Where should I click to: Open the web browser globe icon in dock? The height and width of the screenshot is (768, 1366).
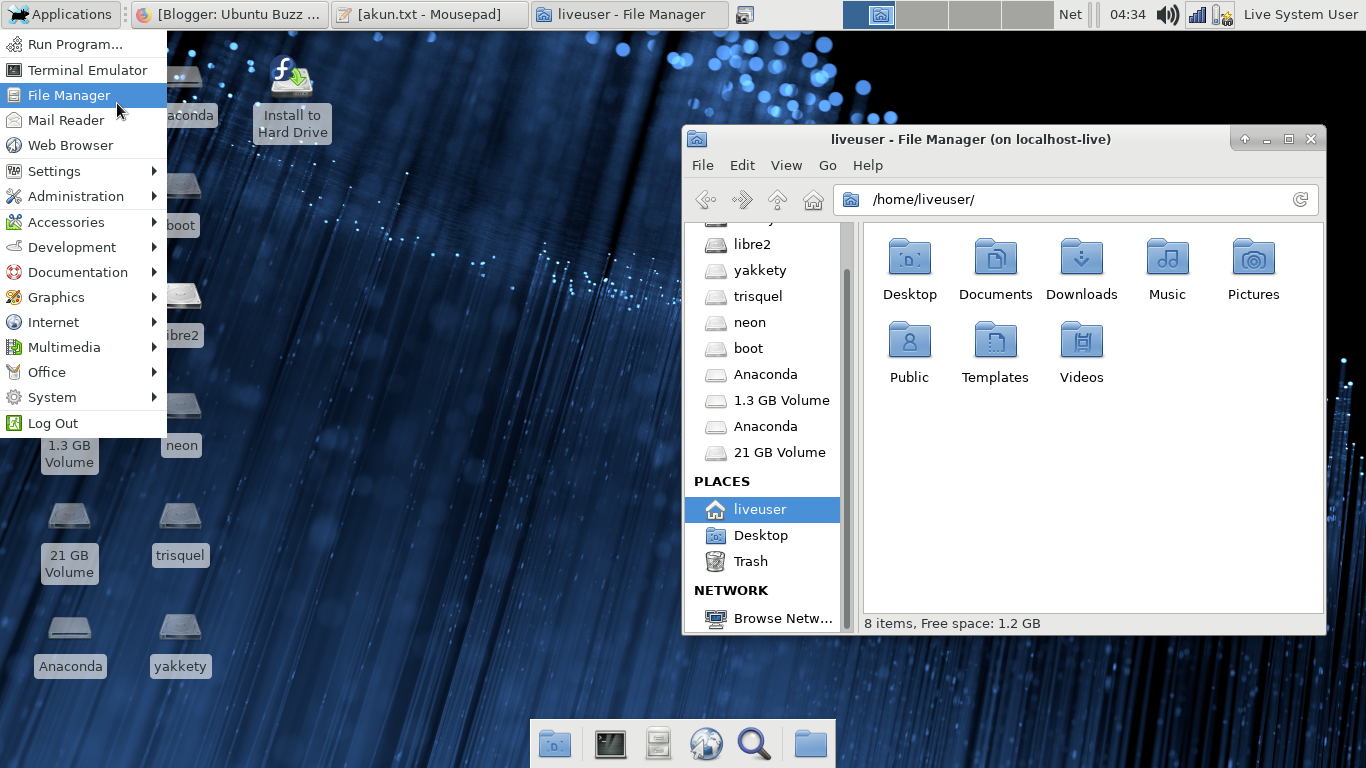[706, 744]
